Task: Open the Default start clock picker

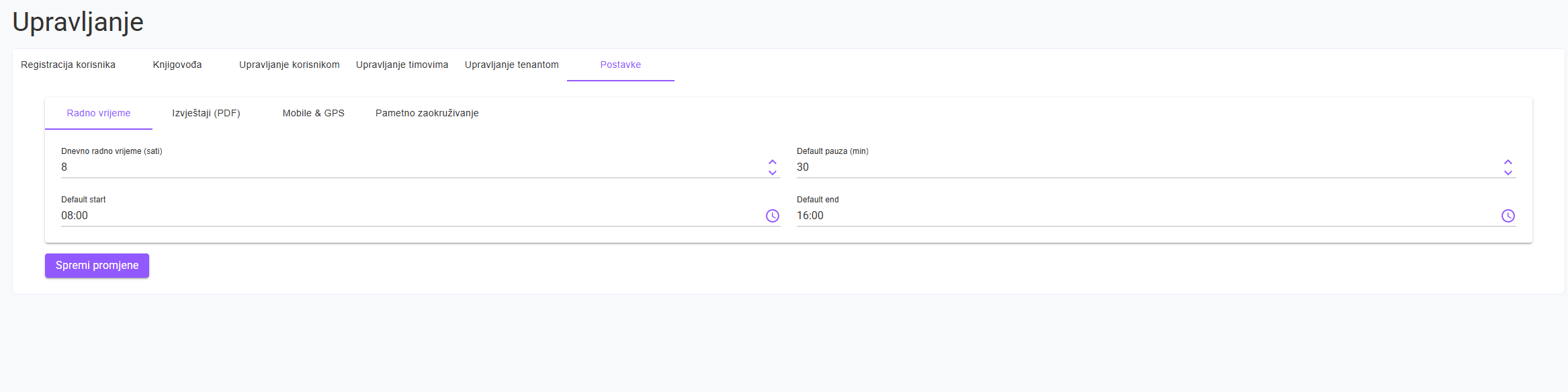Action: click(x=772, y=216)
